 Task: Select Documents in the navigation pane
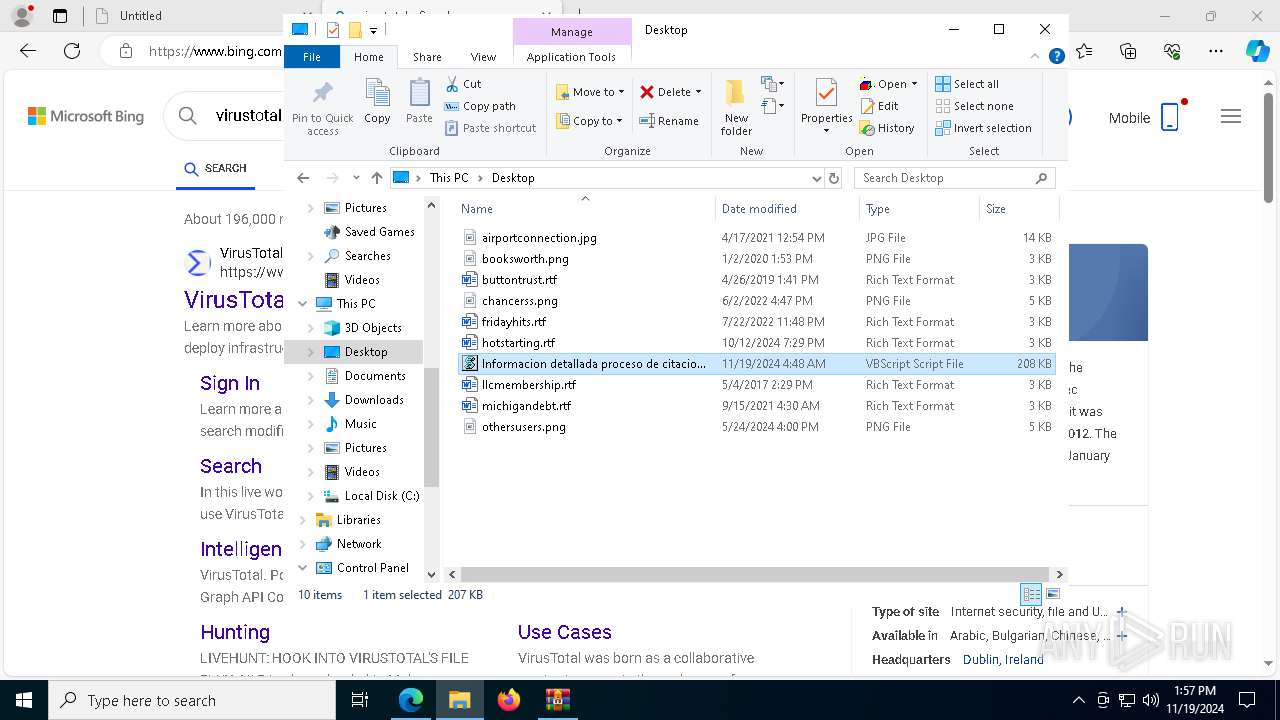click(x=375, y=376)
